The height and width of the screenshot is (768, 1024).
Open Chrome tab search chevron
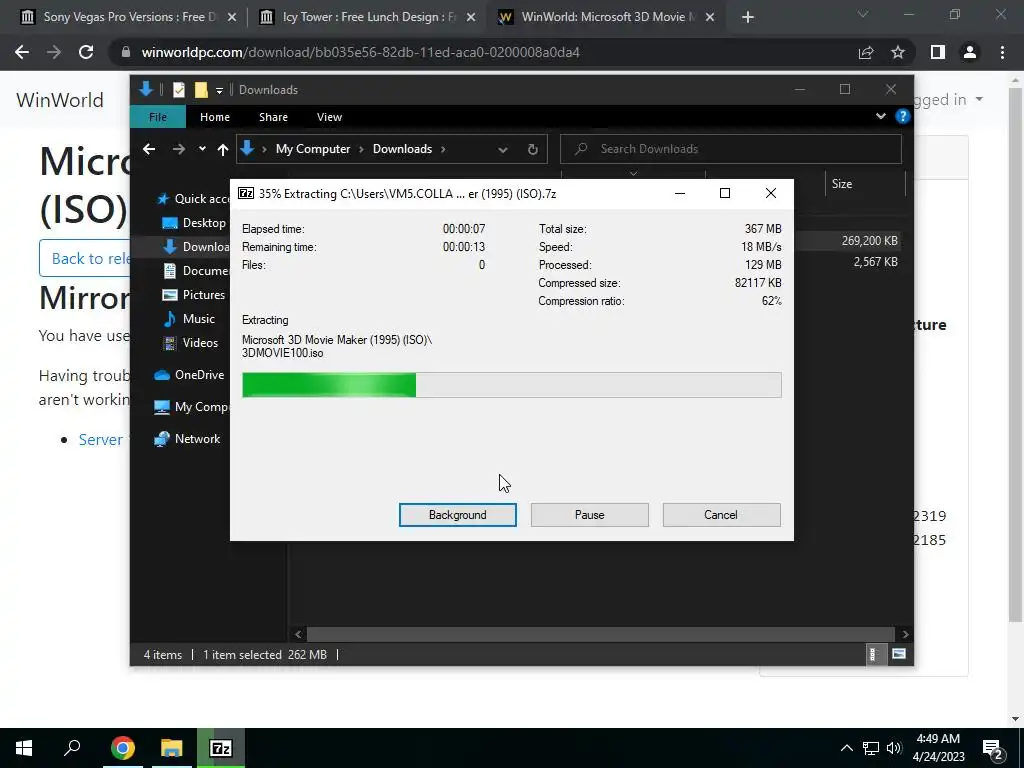coord(863,14)
